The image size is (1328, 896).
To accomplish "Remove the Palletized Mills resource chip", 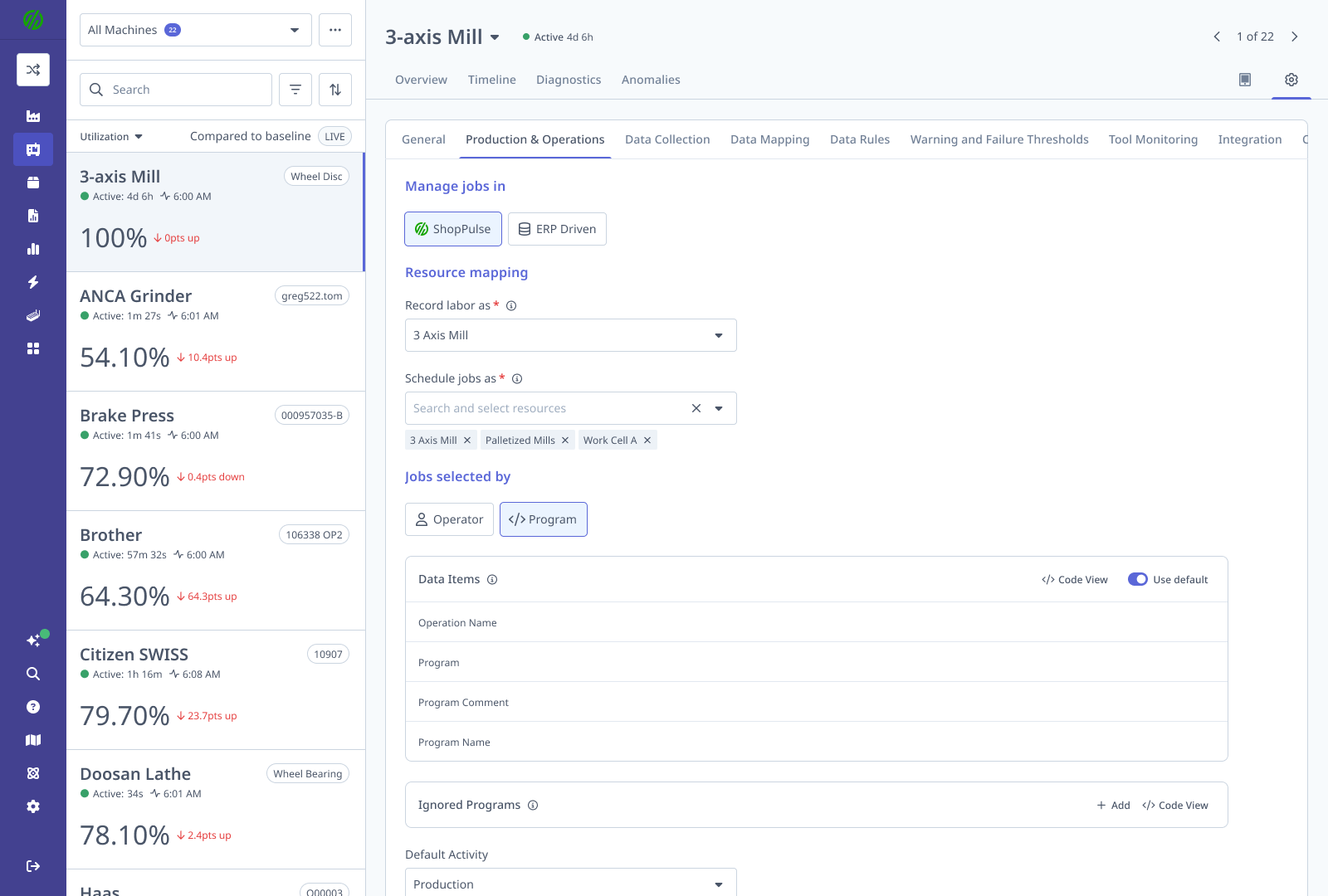I will tap(564, 440).
